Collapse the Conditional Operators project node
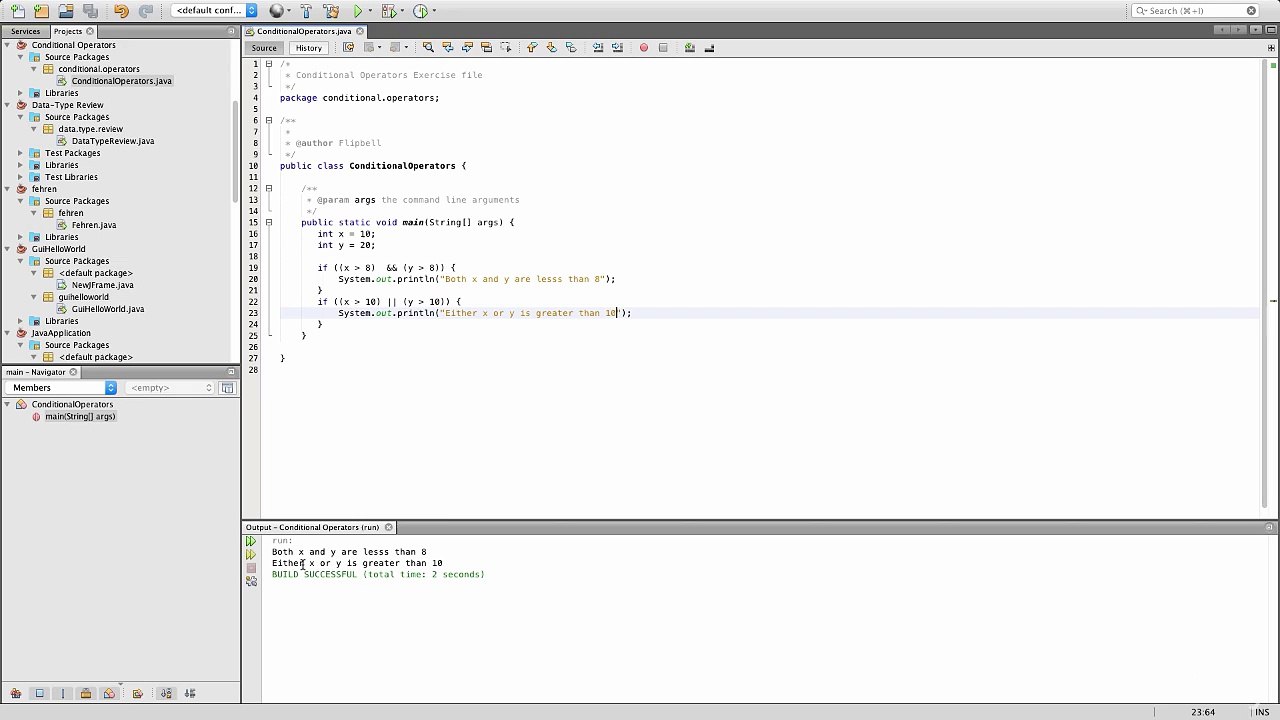 pyautogui.click(x=7, y=45)
